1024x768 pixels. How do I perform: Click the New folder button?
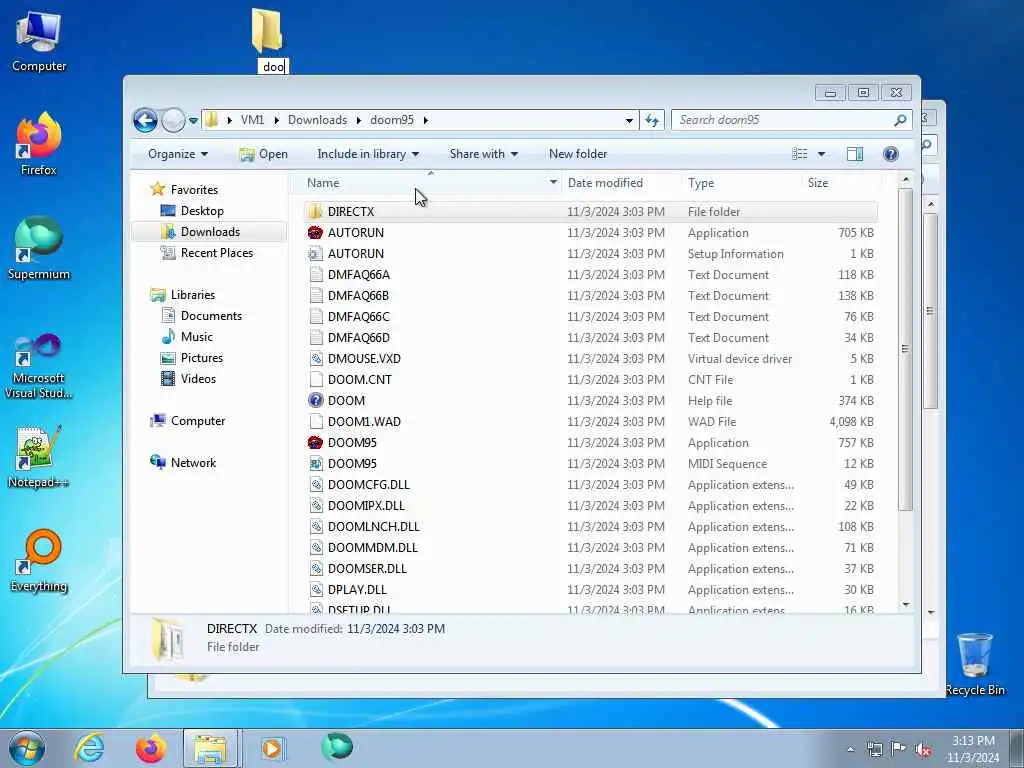[578, 154]
